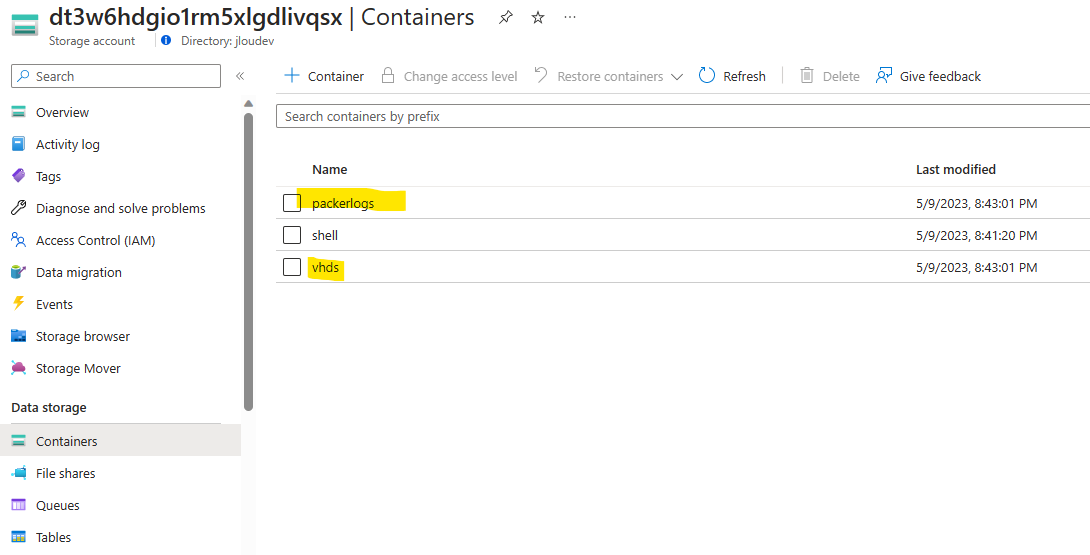Expand the Restore containers dropdown
Screen dimensions: 1090x555
677,77
